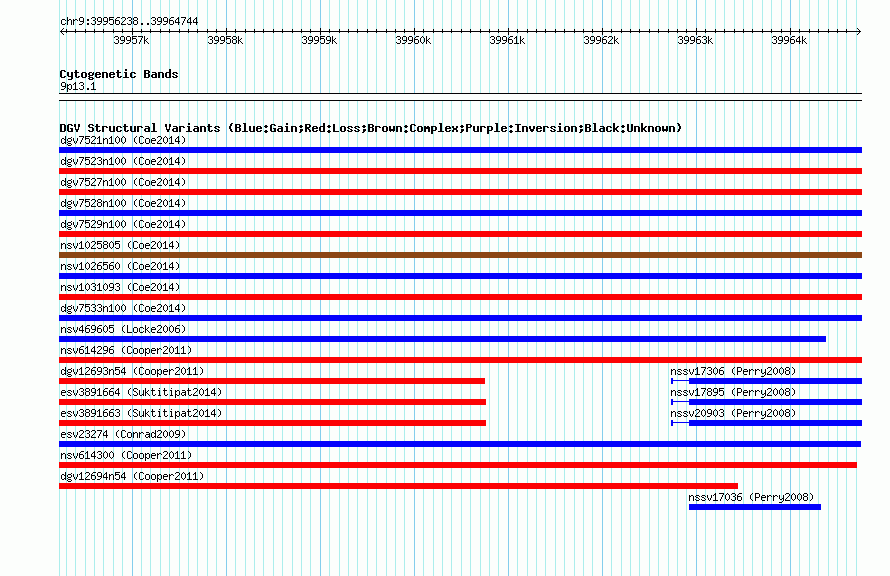Open the nssv17895 (Perry2008) label
Viewport: 890px width, 576px height.
coord(733,392)
